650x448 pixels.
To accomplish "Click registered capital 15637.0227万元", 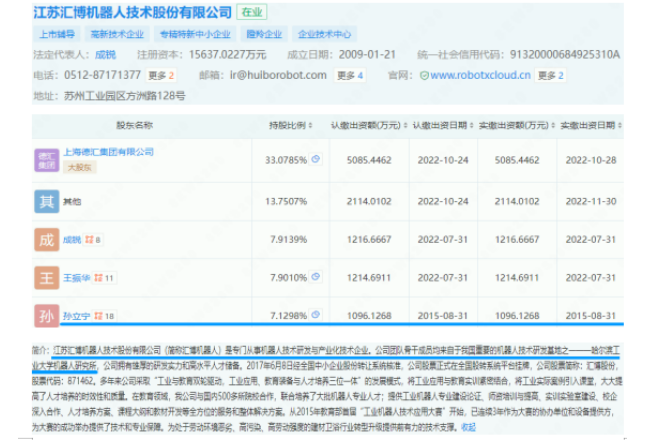I will (x=228, y=55).
